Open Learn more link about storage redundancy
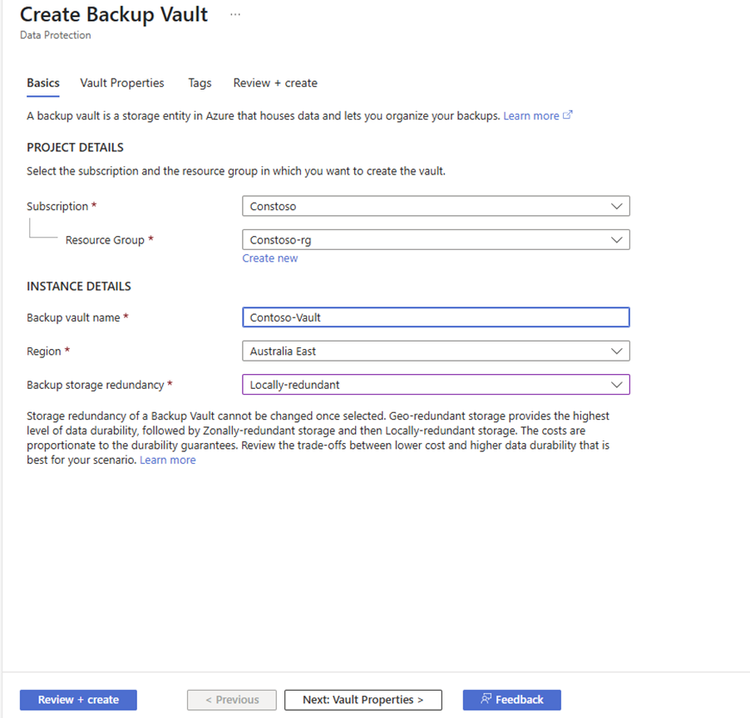This screenshot has height=718, width=750. (167, 460)
